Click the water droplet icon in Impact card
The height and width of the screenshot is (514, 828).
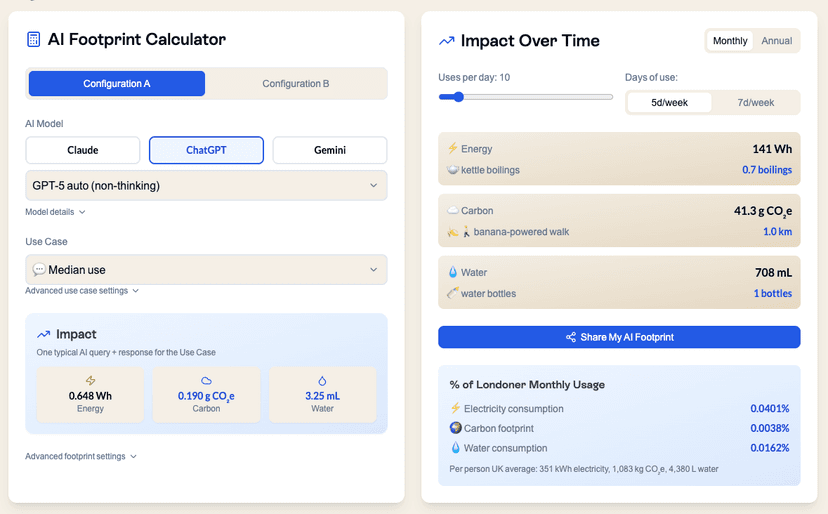pyautogui.click(x=322, y=381)
